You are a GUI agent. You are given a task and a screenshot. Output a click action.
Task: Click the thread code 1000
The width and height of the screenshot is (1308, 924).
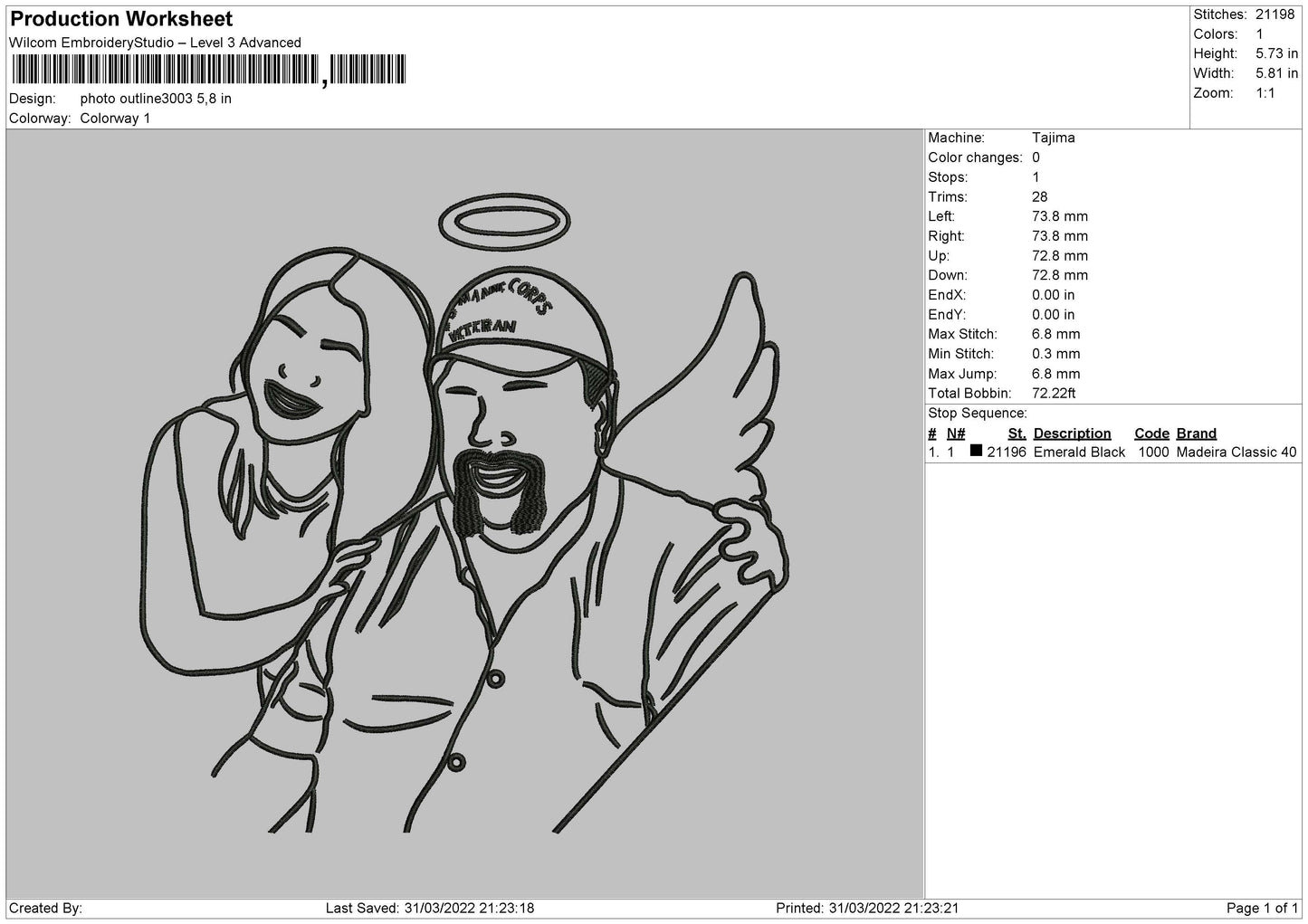[1152, 452]
